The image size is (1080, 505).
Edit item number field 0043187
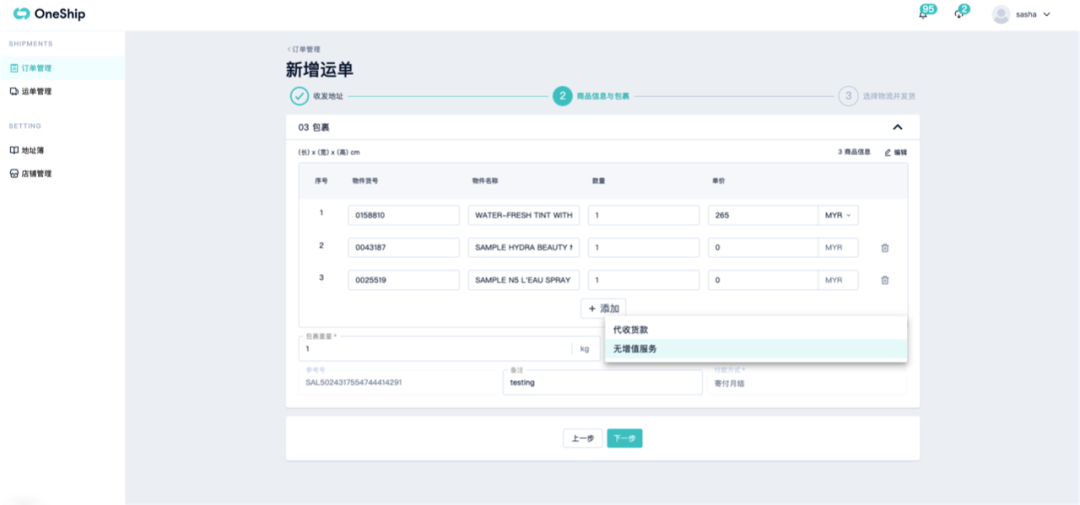point(404,247)
